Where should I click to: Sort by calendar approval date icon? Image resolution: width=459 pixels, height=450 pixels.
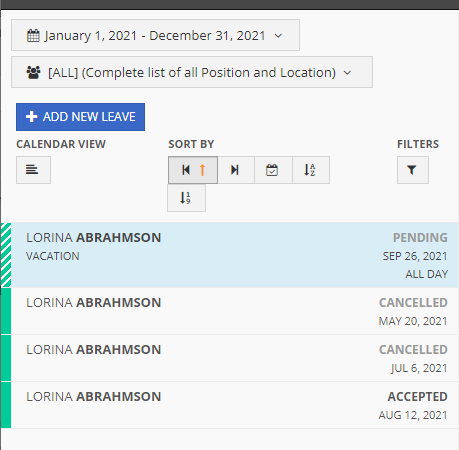[273, 170]
